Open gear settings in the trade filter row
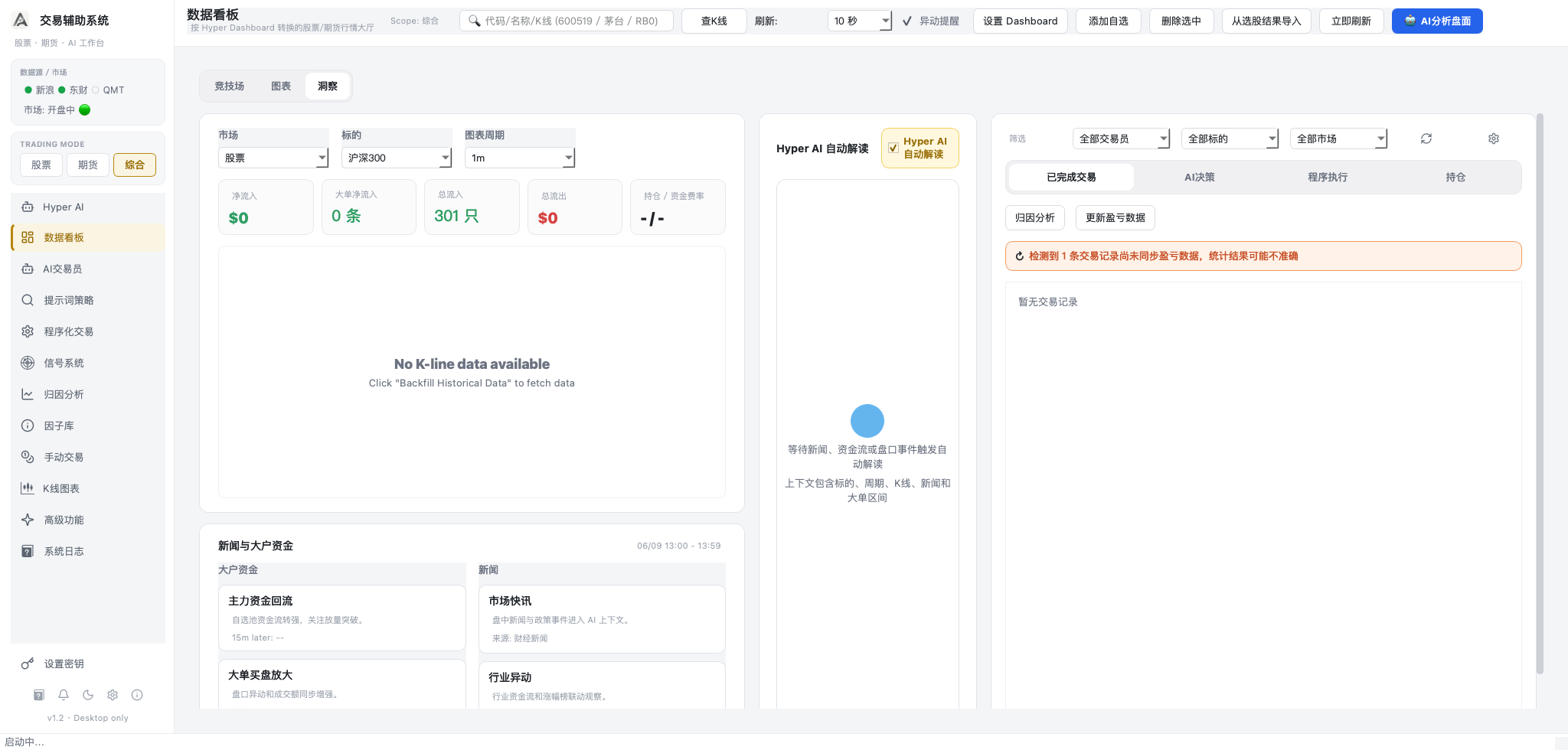 pos(1494,139)
